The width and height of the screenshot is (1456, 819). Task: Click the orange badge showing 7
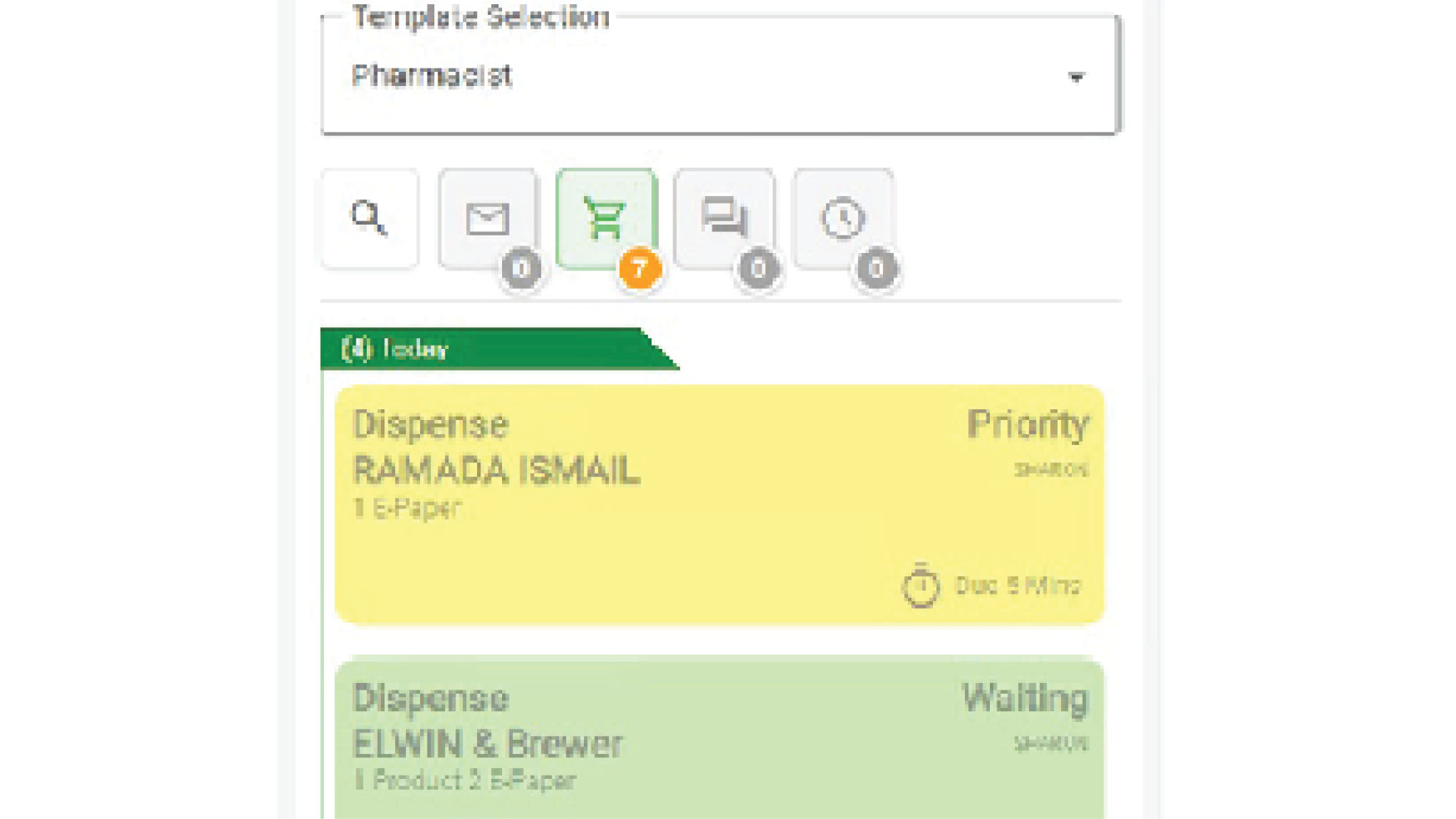[x=640, y=269]
